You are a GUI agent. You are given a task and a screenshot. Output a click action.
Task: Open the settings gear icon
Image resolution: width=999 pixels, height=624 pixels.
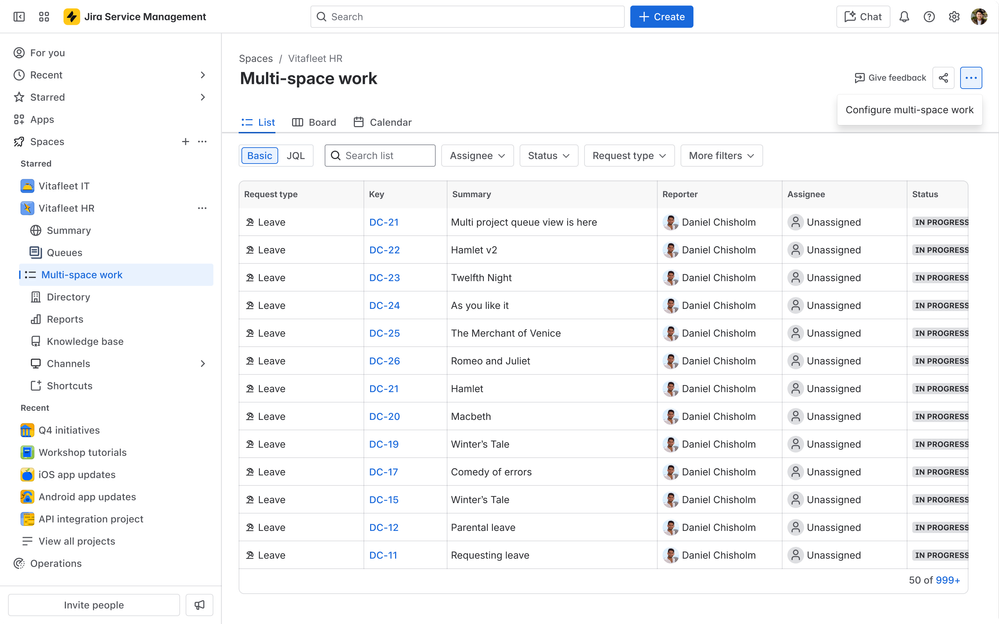pyautogui.click(x=954, y=17)
